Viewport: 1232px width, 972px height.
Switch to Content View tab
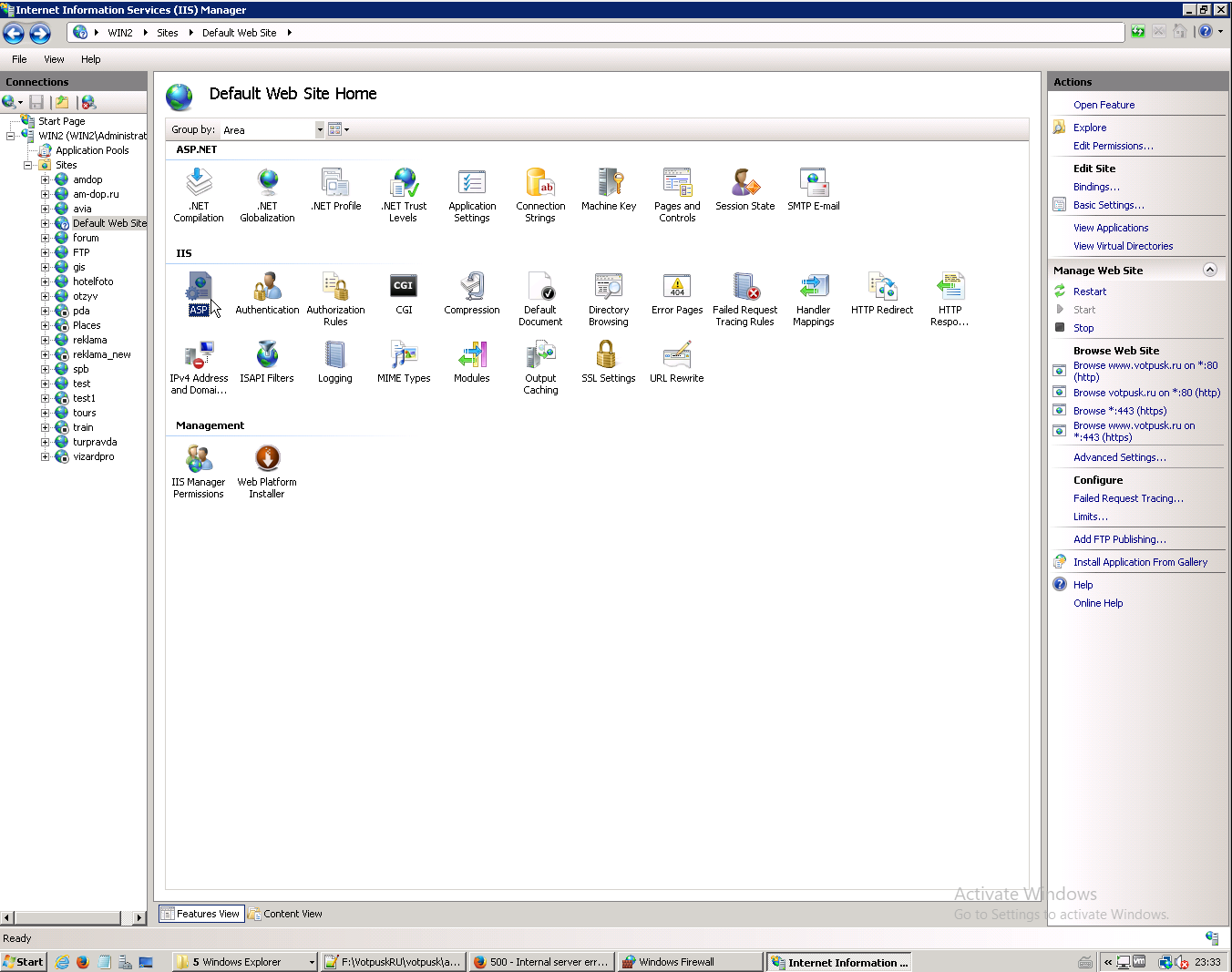pyautogui.click(x=285, y=914)
